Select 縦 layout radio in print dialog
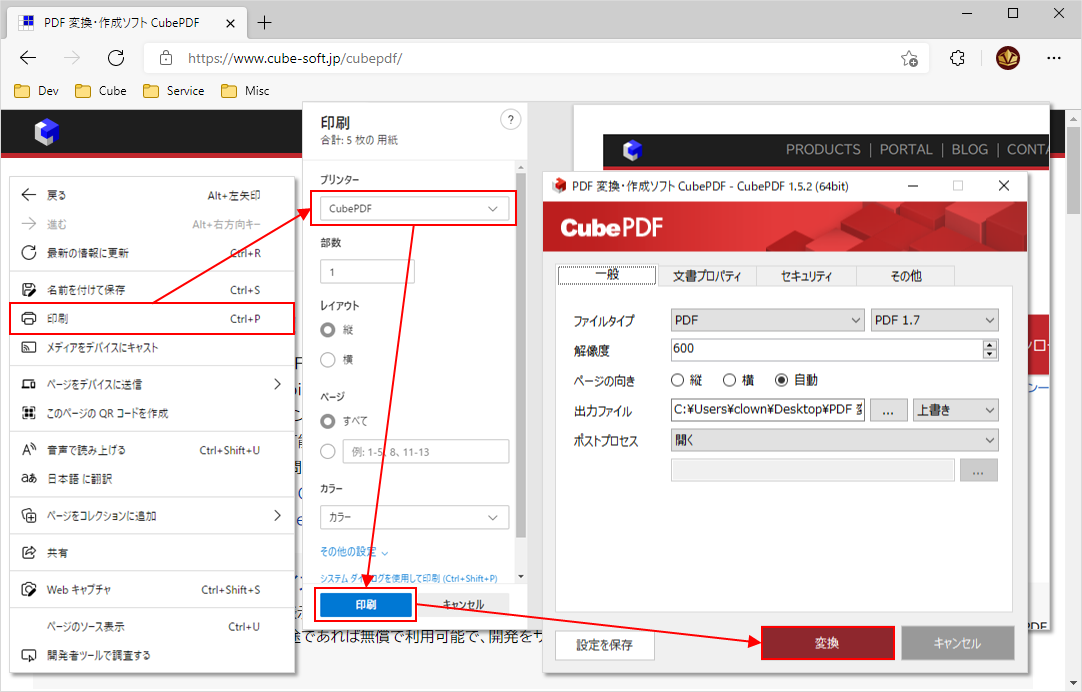The height and width of the screenshot is (692, 1082). (x=328, y=330)
